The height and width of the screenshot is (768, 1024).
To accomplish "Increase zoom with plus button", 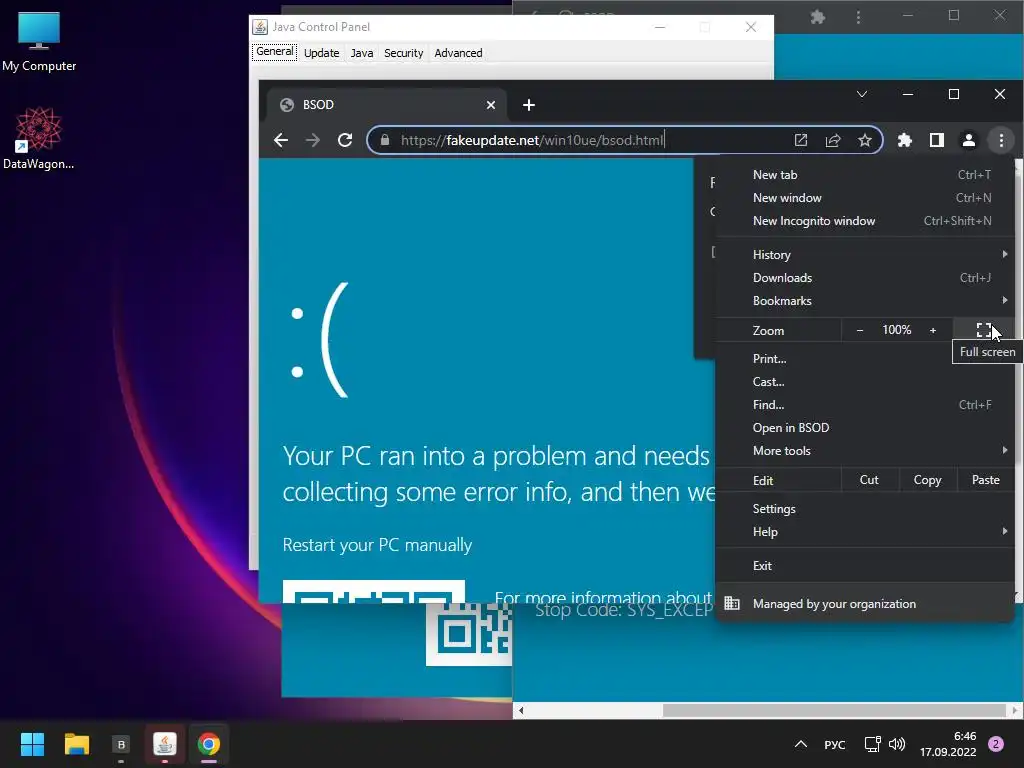I will coord(933,330).
